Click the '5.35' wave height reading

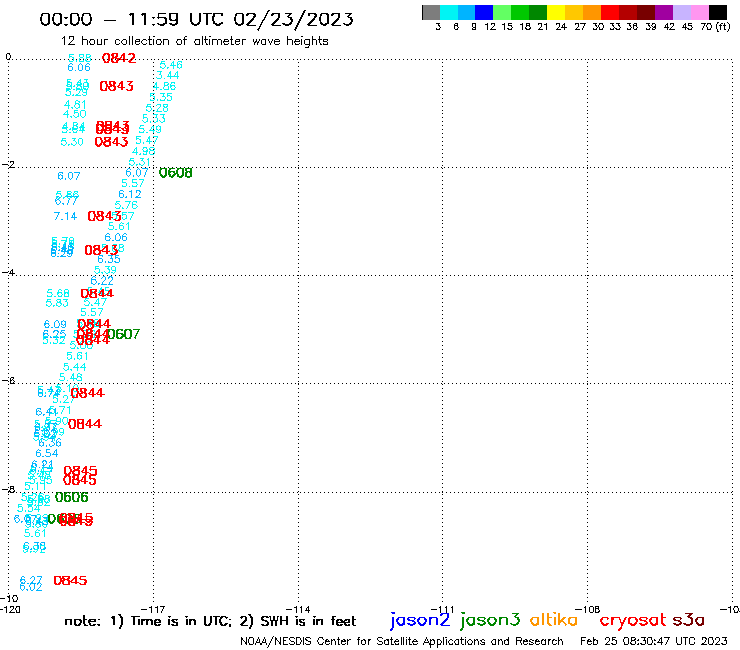(x=161, y=97)
